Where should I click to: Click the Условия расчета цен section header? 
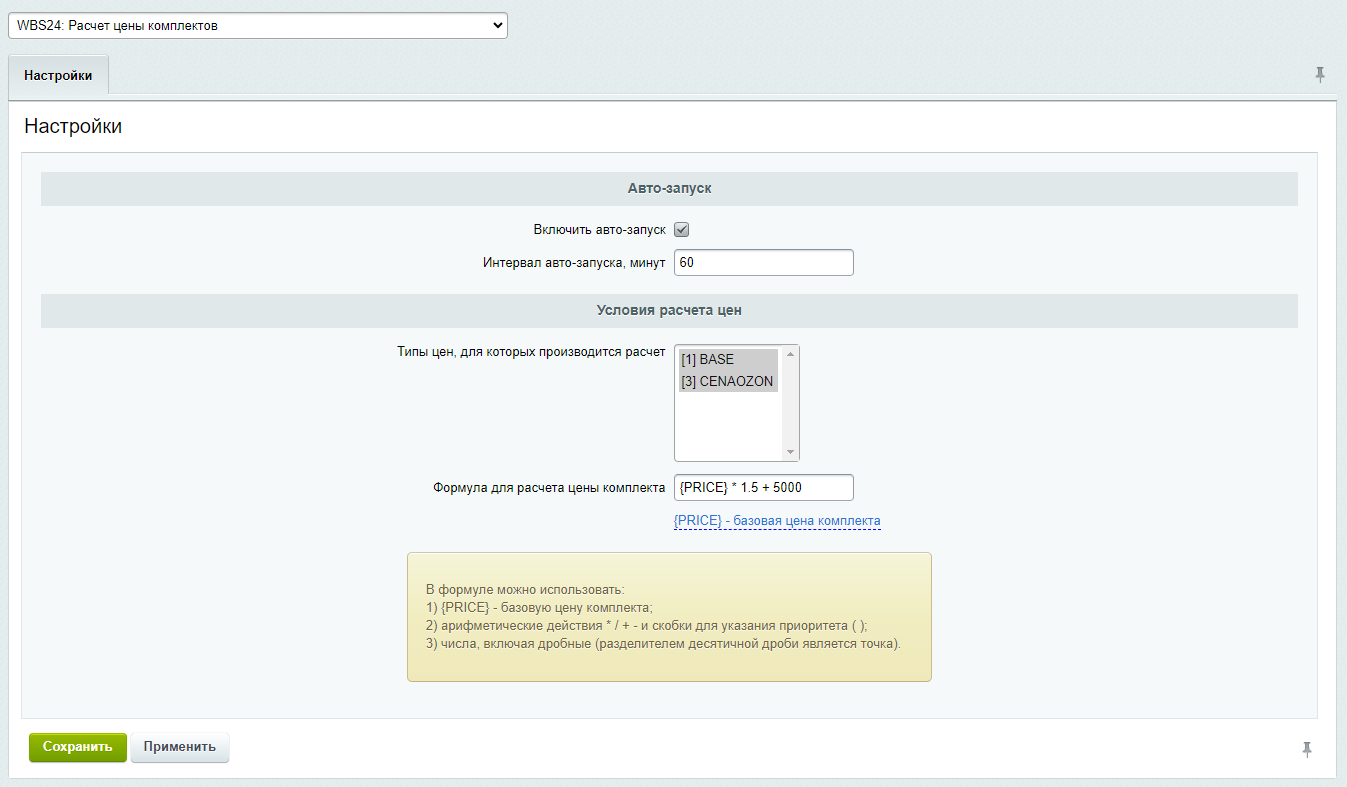pyautogui.click(x=669, y=310)
